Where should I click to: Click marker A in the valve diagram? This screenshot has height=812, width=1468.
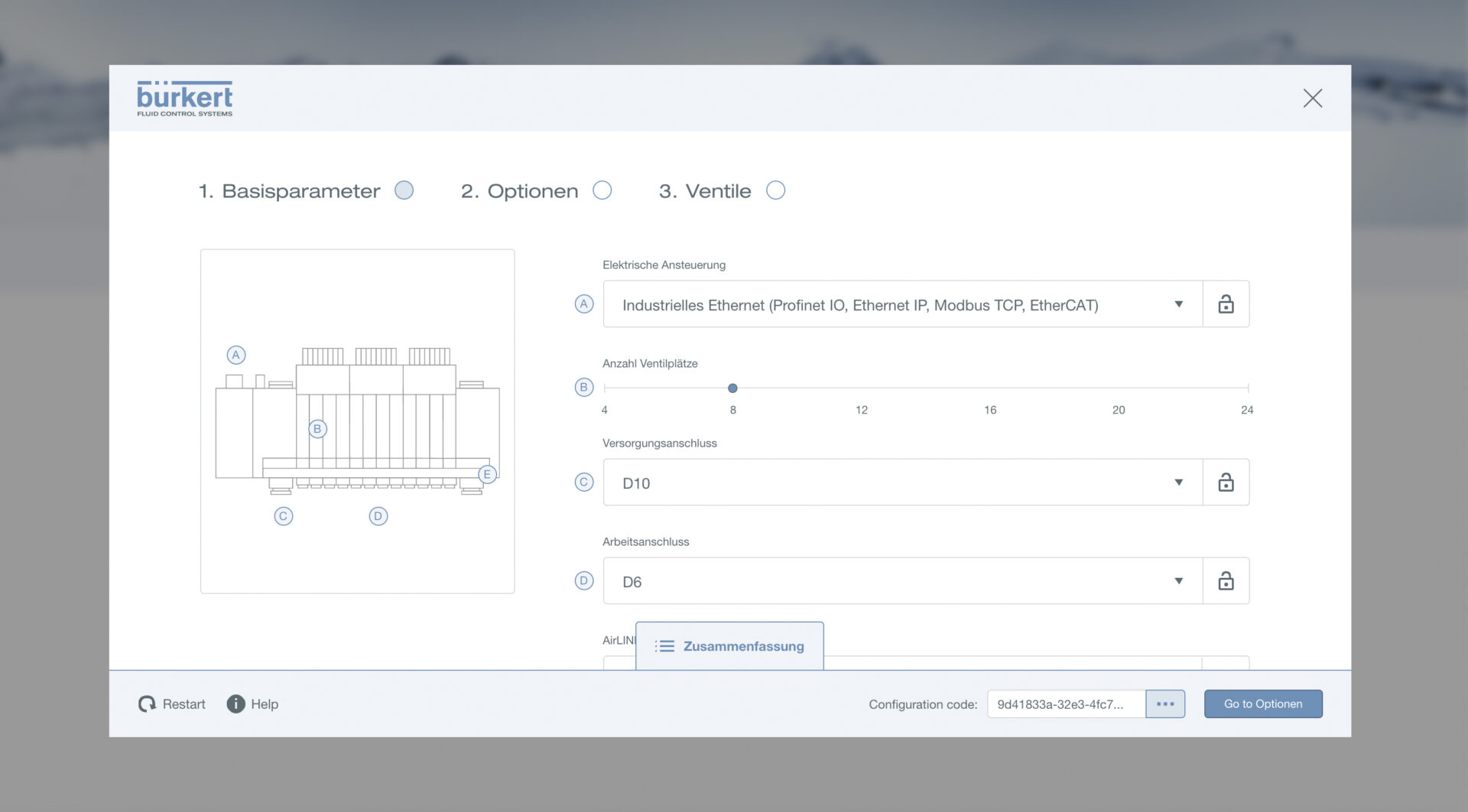coord(236,355)
